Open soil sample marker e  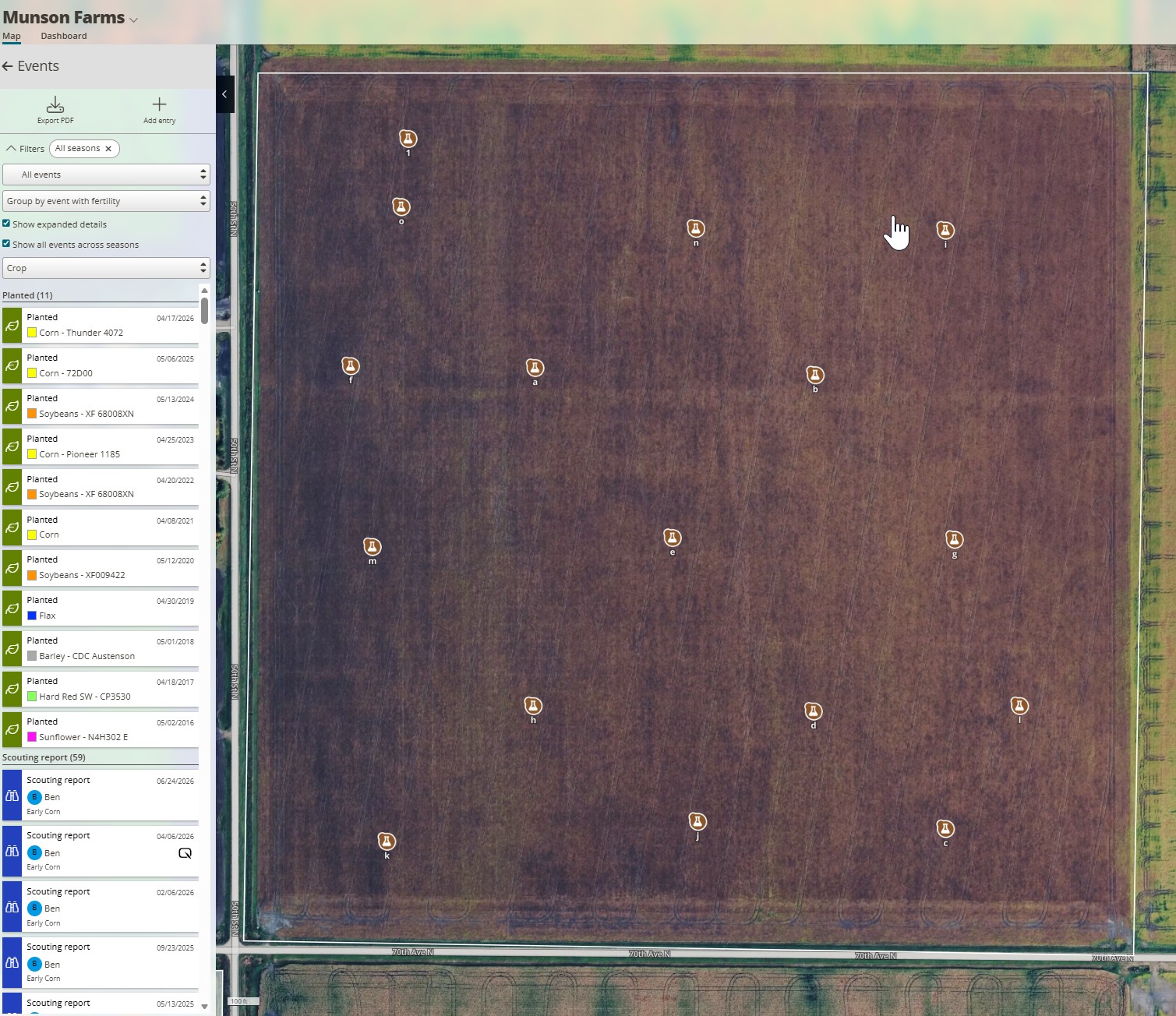pos(672,538)
